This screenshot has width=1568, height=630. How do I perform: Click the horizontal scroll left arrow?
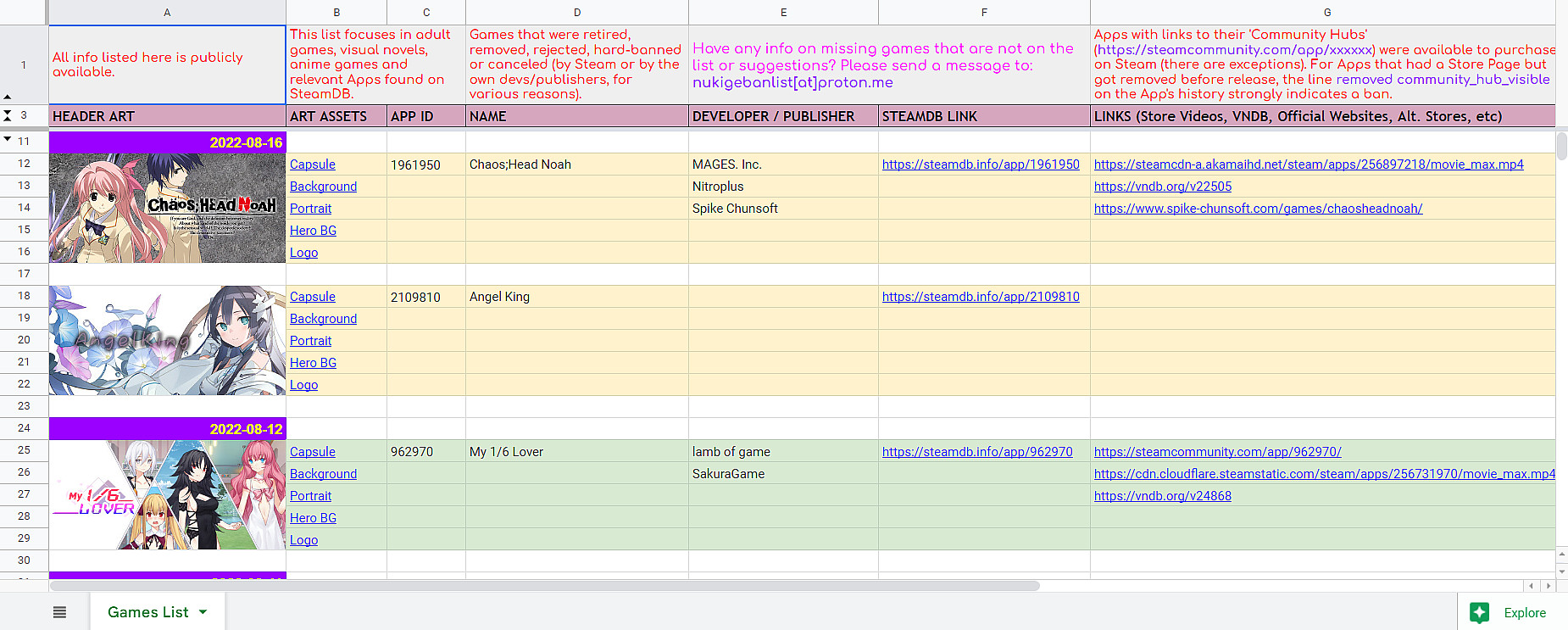[1531, 586]
